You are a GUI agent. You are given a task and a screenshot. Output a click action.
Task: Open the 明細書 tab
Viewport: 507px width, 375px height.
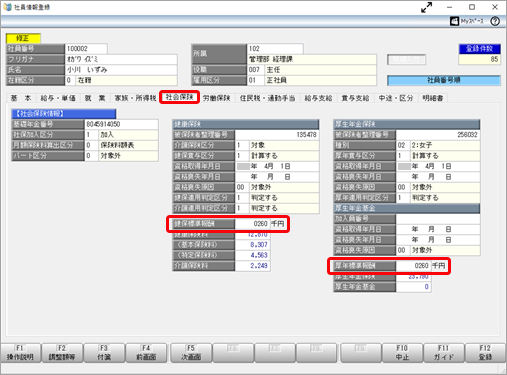pos(433,98)
